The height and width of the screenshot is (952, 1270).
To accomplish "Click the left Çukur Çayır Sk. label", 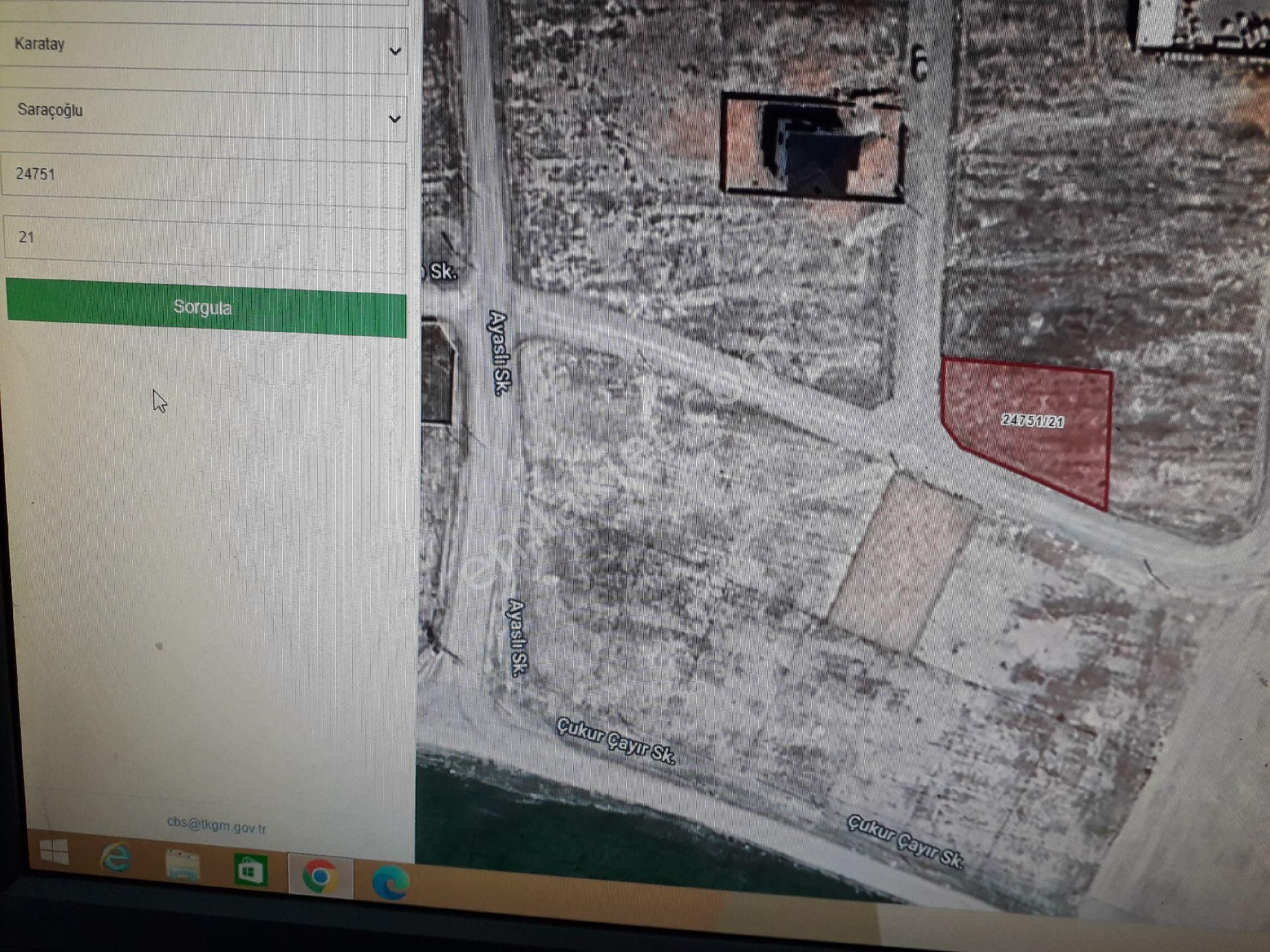I will coord(616,741).
